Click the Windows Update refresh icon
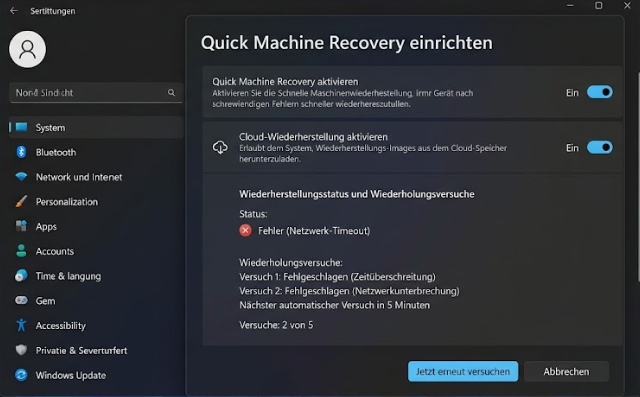Screen dimensions: 640x397 [21, 375]
